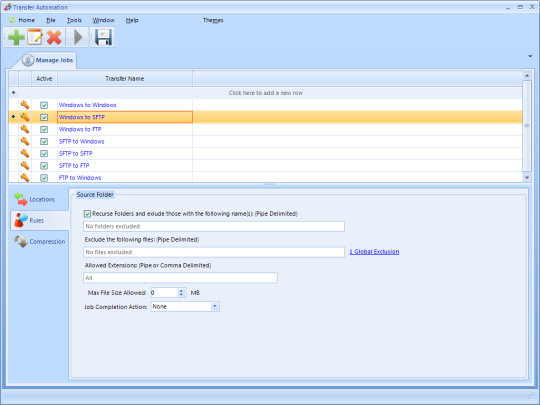
Task: Open the Tools menu
Action: tap(74, 20)
